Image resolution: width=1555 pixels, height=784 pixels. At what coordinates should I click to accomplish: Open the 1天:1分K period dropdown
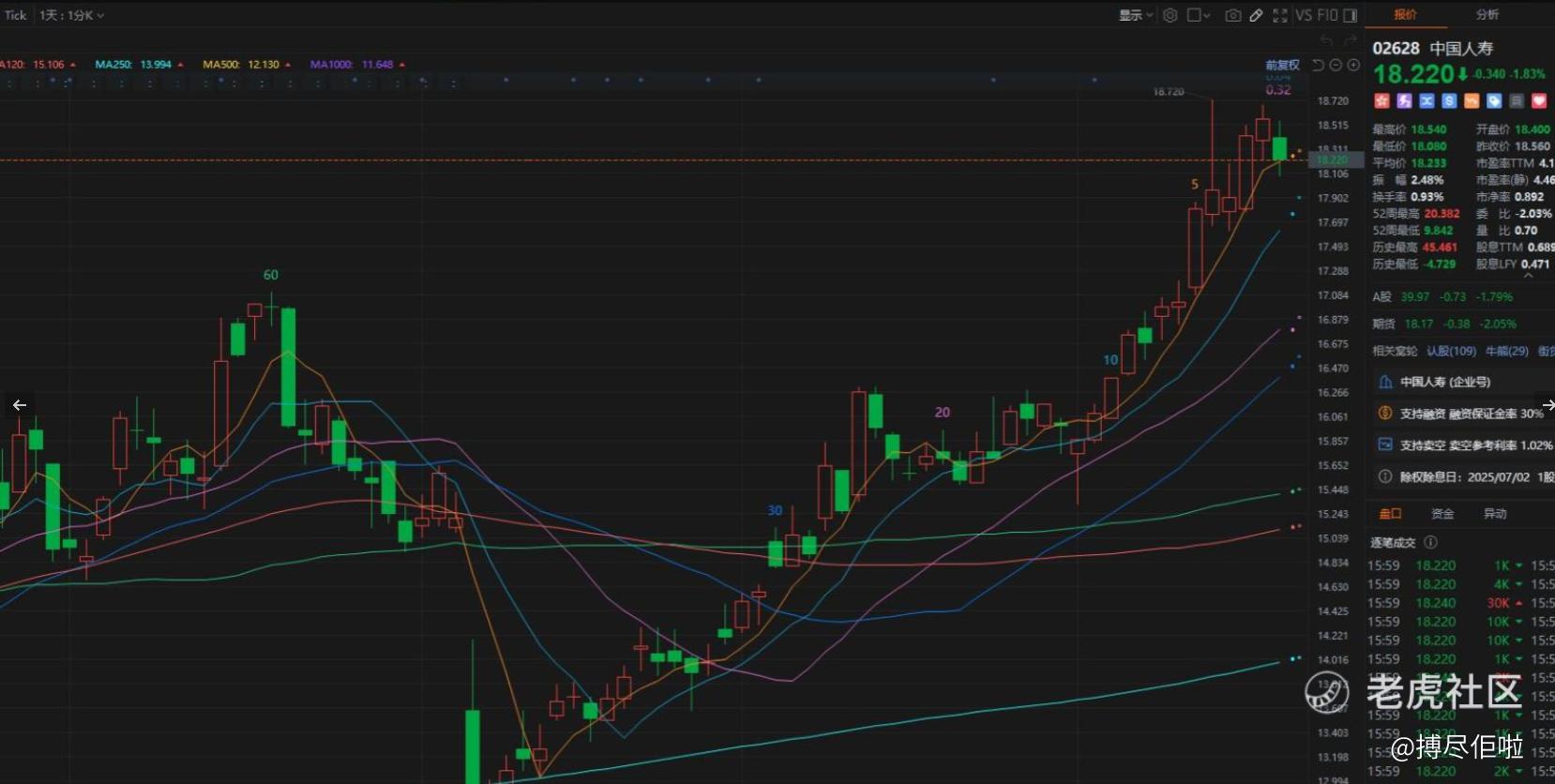(x=72, y=15)
